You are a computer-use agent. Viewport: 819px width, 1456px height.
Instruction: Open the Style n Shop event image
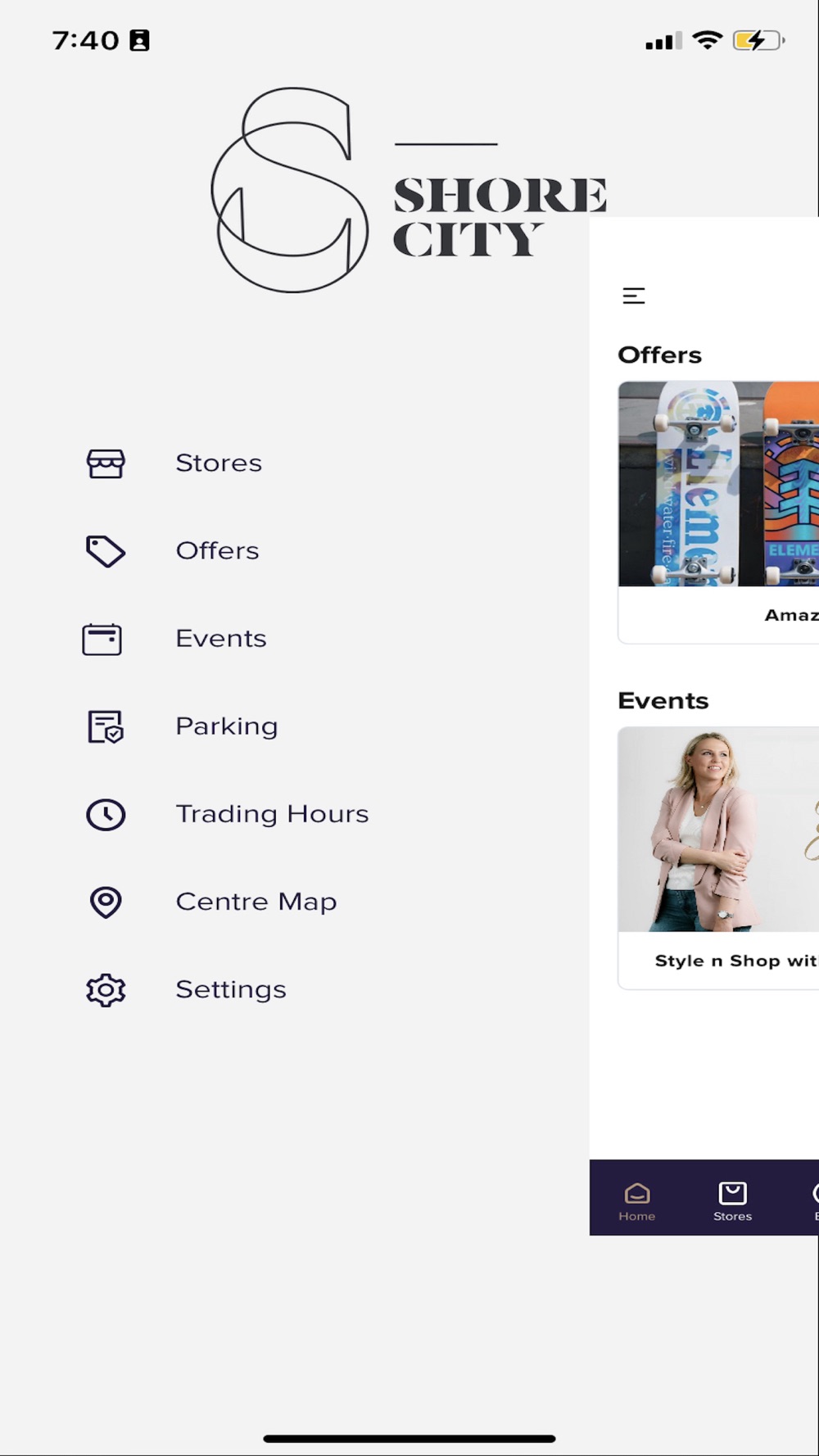[x=718, y=830]
